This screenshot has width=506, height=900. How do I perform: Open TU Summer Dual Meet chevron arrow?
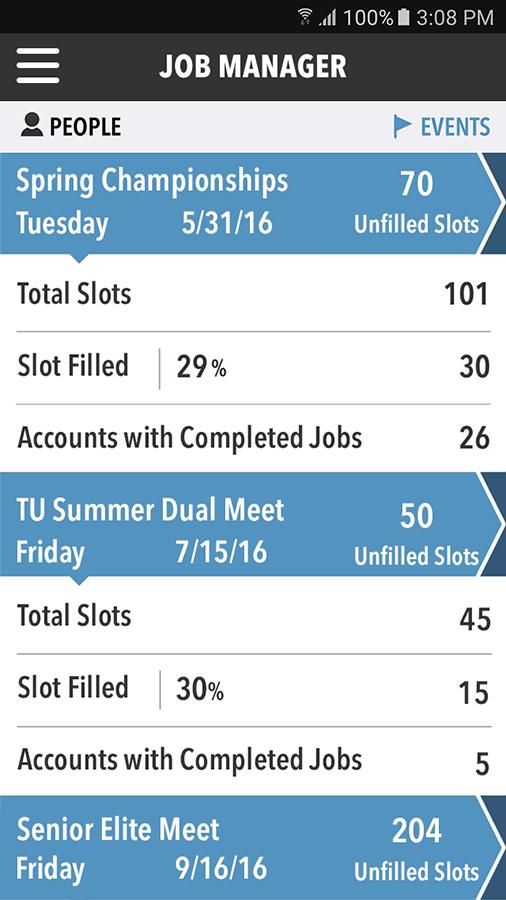(x=492, y=525)
